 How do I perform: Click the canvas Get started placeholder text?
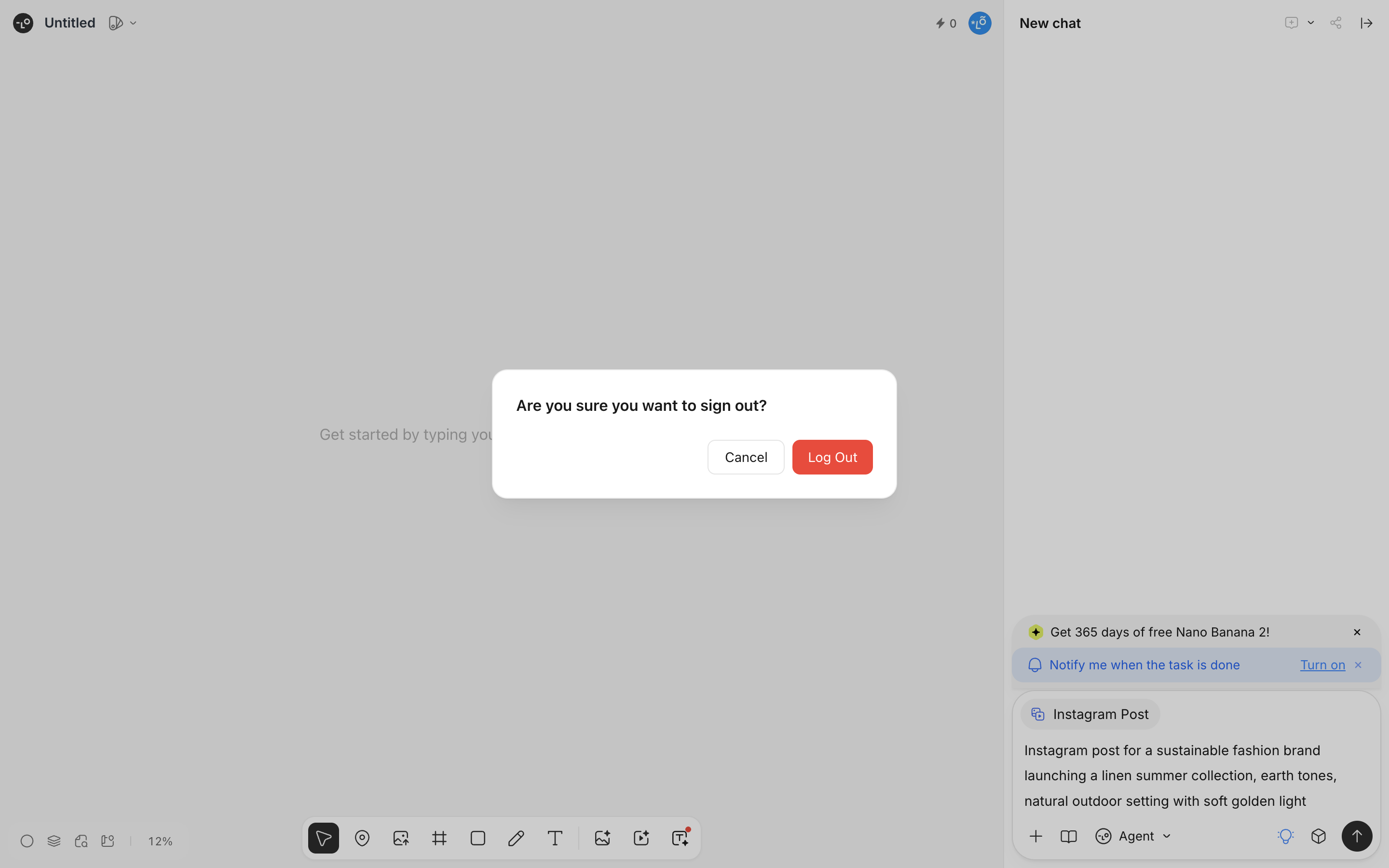tap(406, 434)
